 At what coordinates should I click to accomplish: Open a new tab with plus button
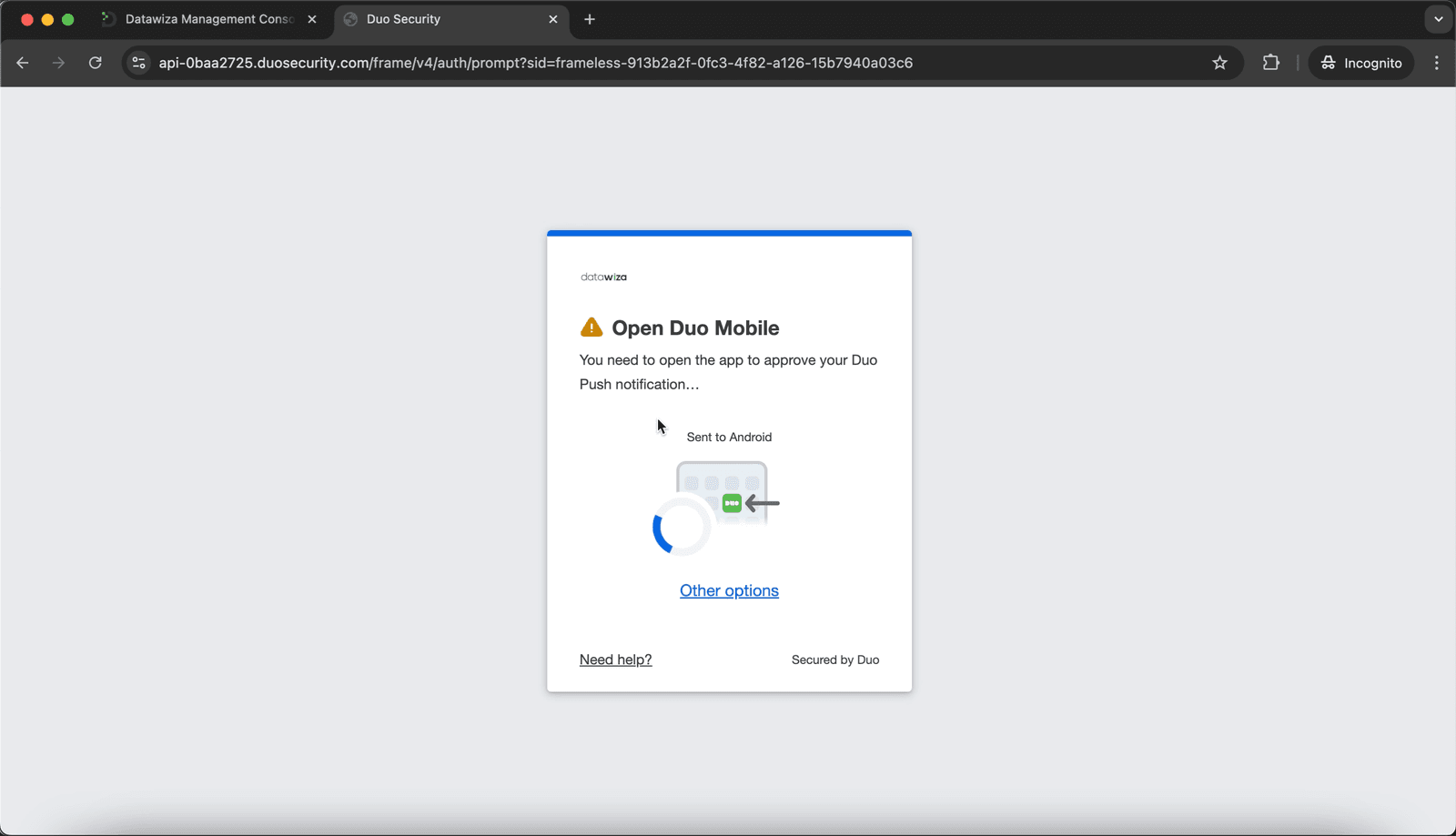click(590, 19)
